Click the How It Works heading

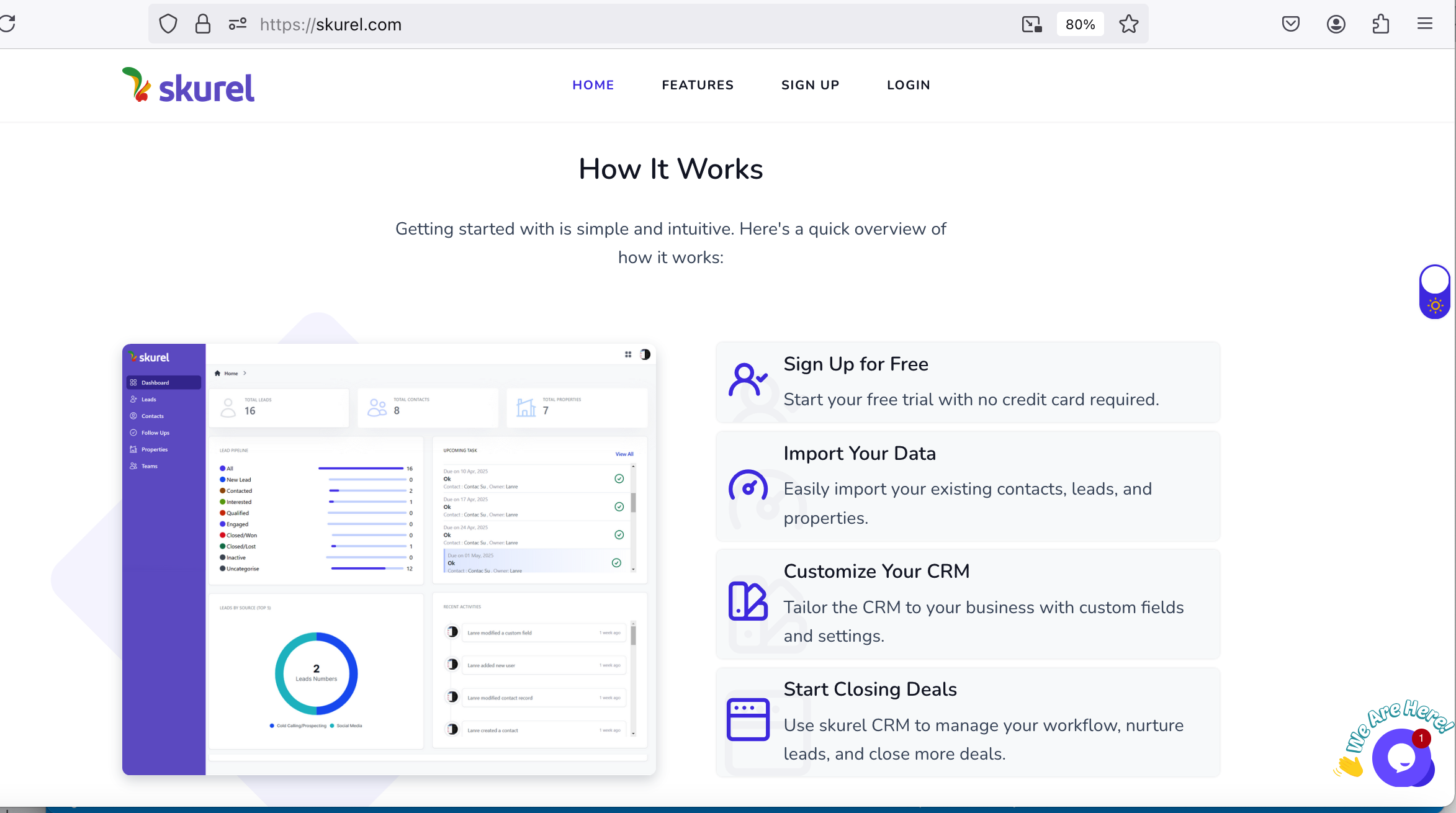point(671,169)
